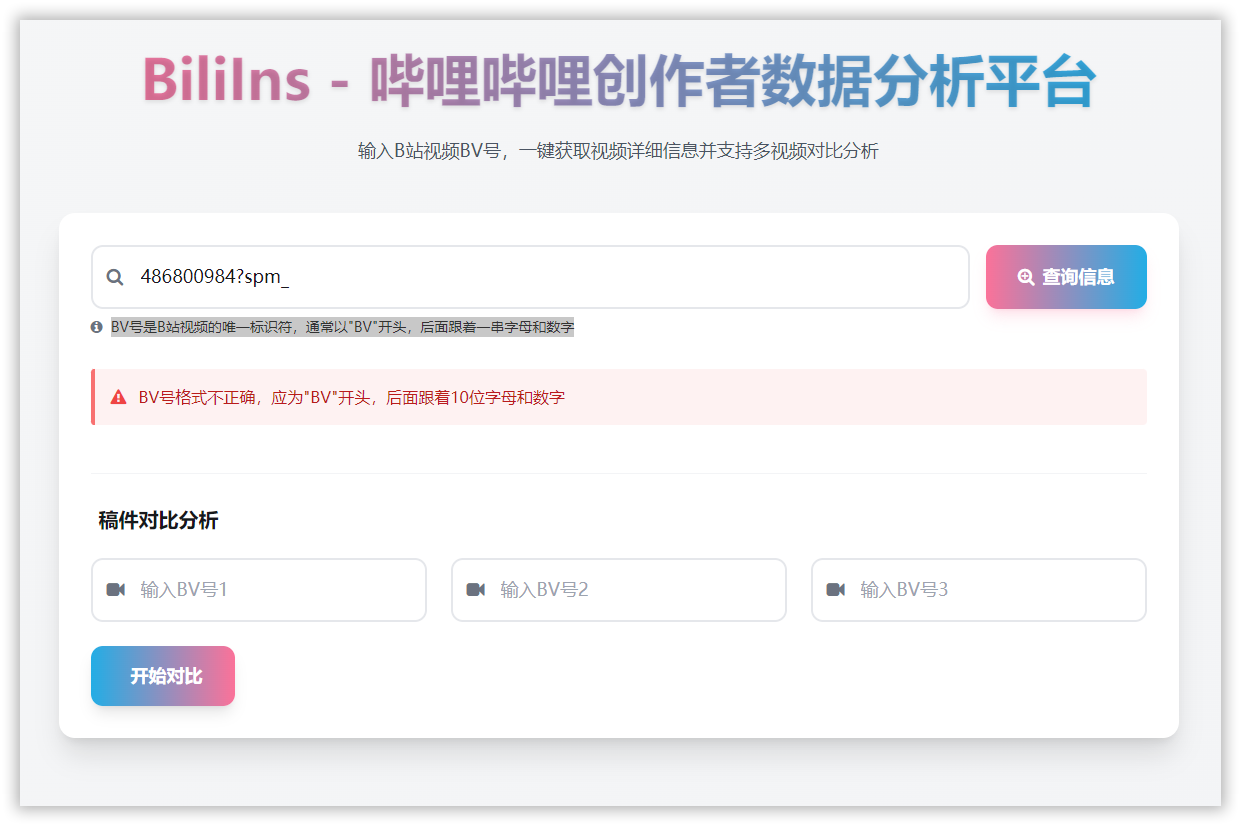Click the 输入BV号3 input field
The width and height of the screenshot is (1241, 826).
[979, 590]
